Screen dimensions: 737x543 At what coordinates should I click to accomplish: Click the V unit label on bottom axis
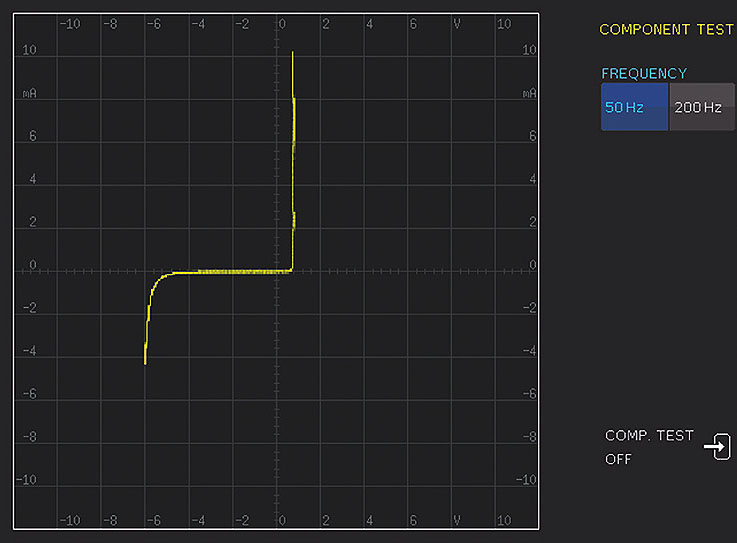click(457, 521)
